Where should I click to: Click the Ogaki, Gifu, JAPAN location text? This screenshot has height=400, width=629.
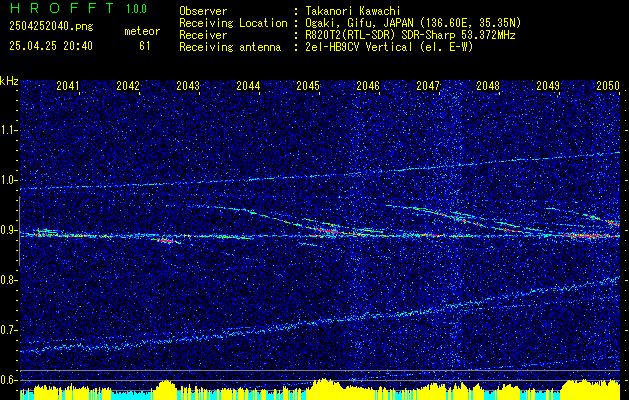413,23
